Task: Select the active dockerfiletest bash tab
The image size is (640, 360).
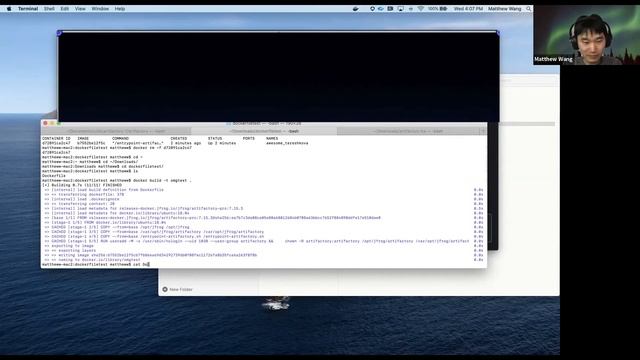Action: coord(264,131)
